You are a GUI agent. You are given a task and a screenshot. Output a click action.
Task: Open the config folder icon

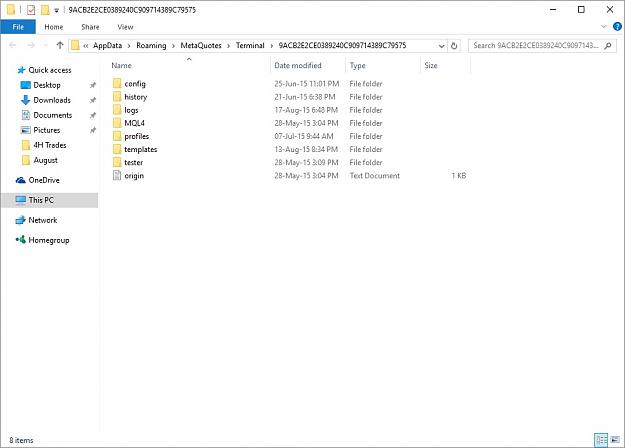(117, 83)
